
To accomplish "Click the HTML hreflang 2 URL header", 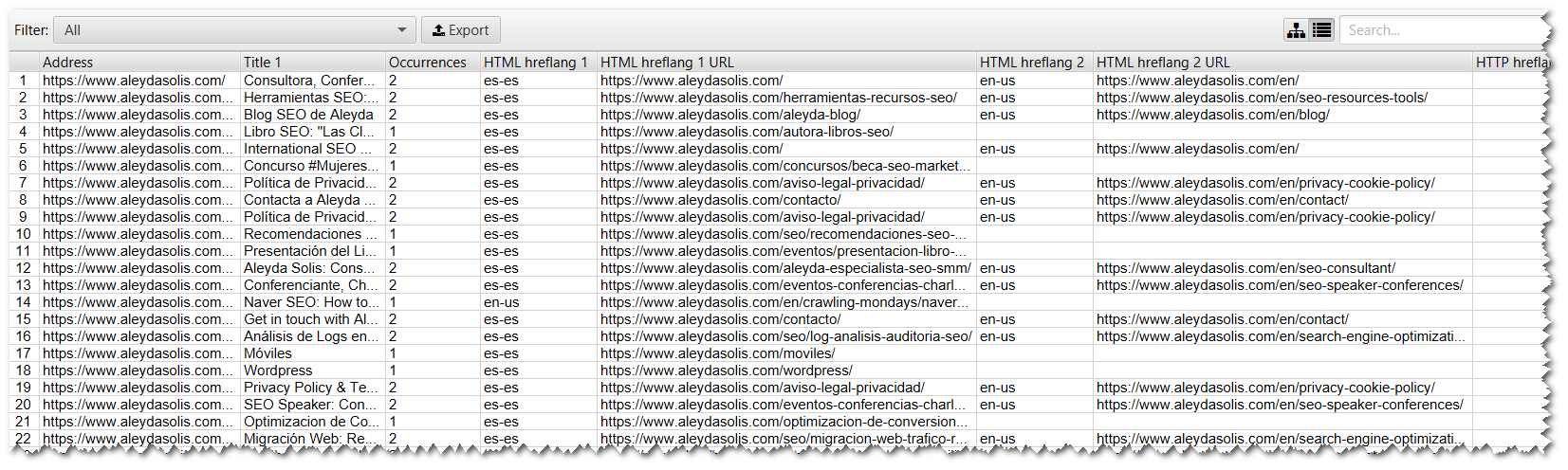I will [1164, 63].
